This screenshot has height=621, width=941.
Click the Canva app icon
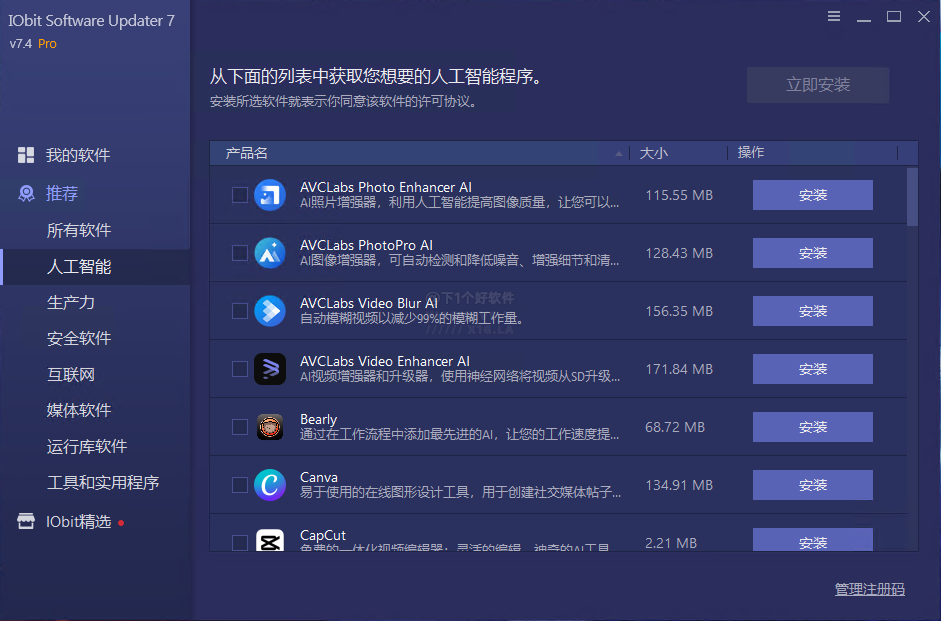269,485
